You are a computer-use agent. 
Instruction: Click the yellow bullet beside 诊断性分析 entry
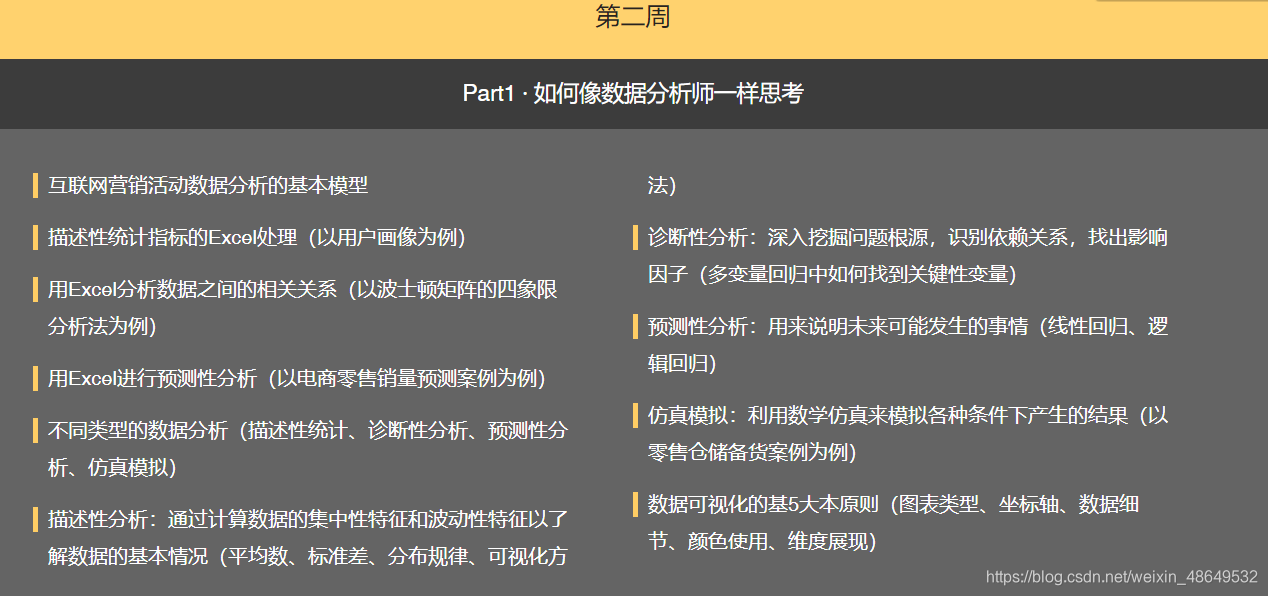(635, 237)
